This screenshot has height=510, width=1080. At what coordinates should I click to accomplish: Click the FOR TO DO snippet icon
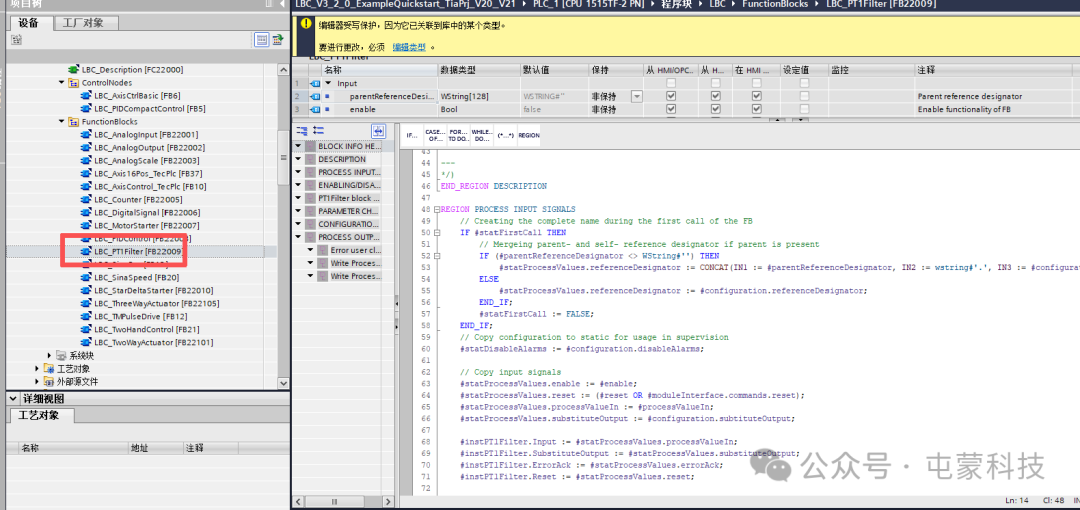[457, 135]
